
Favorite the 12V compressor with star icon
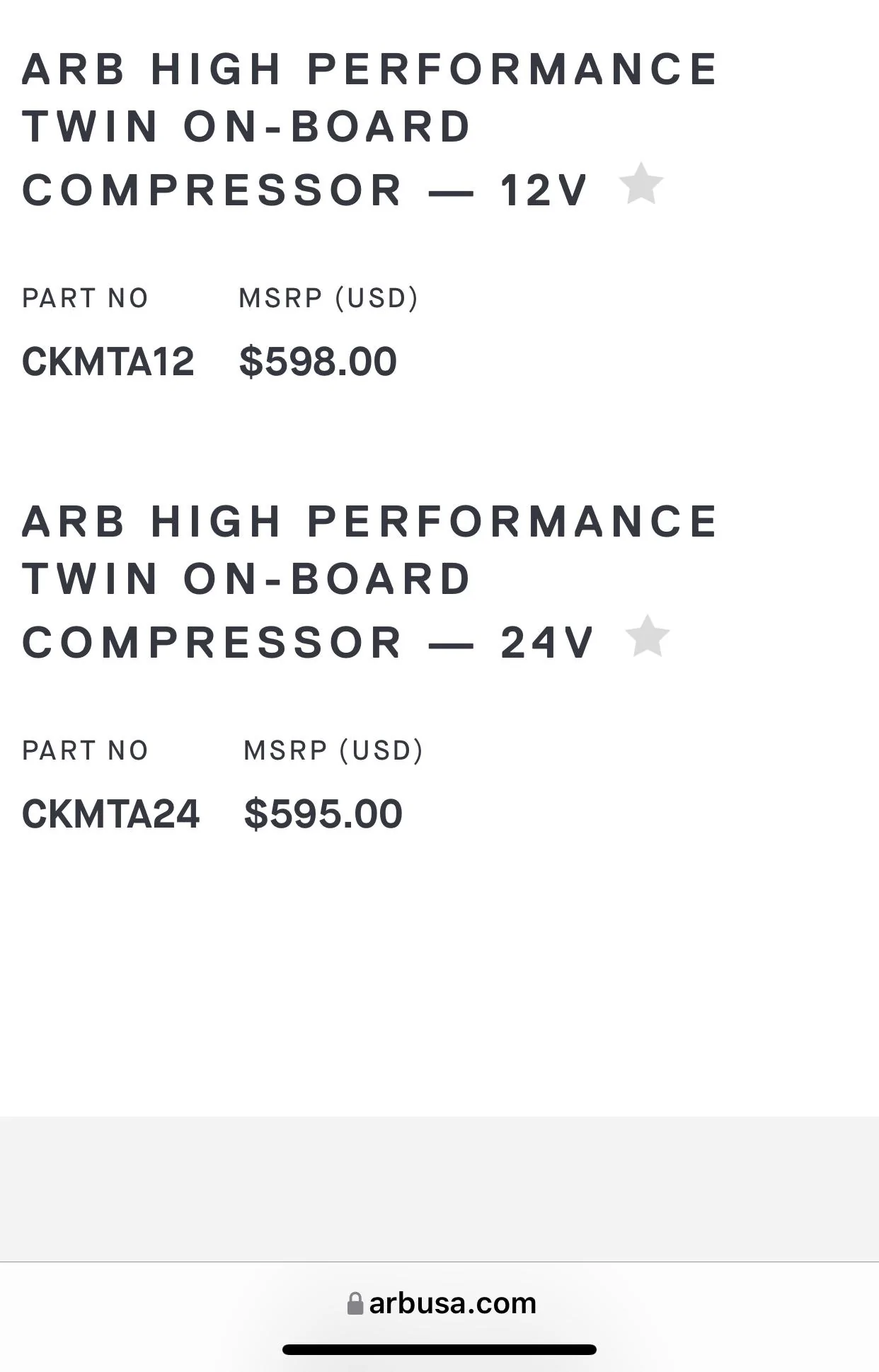(641, 184)
